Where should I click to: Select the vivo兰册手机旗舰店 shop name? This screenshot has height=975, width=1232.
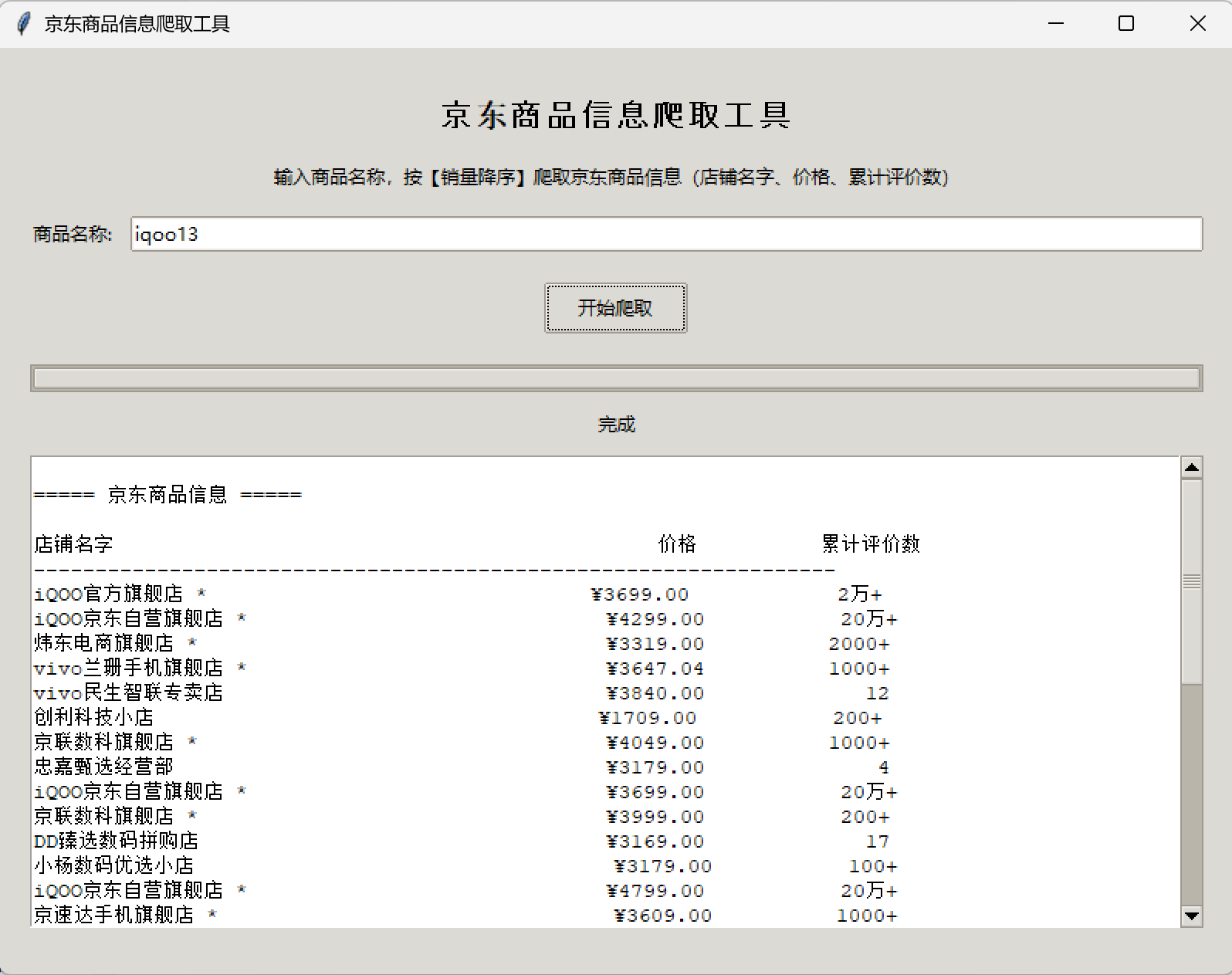coord(128,668)
